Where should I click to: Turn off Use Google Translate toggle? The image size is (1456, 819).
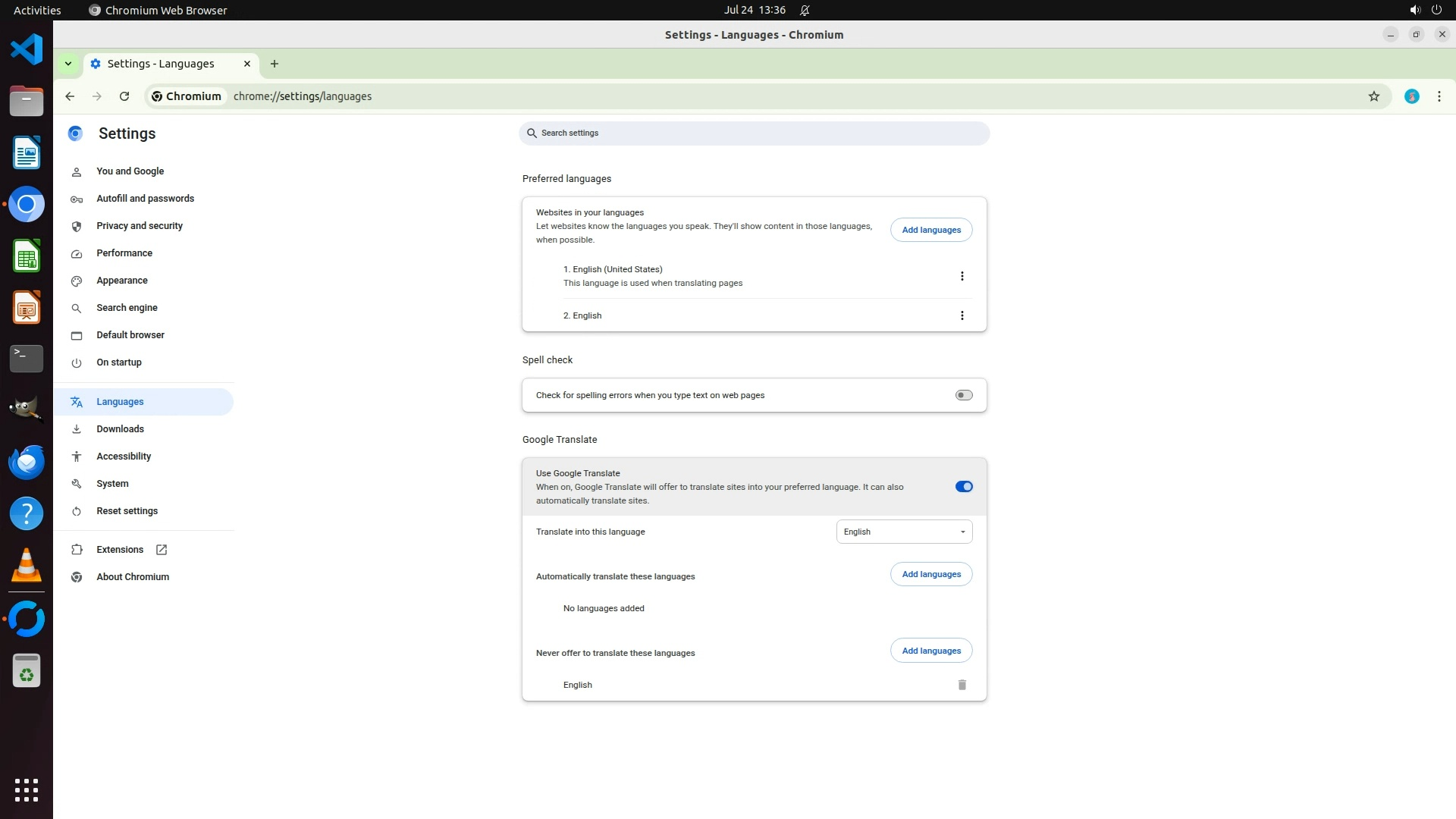coord(963,487)
